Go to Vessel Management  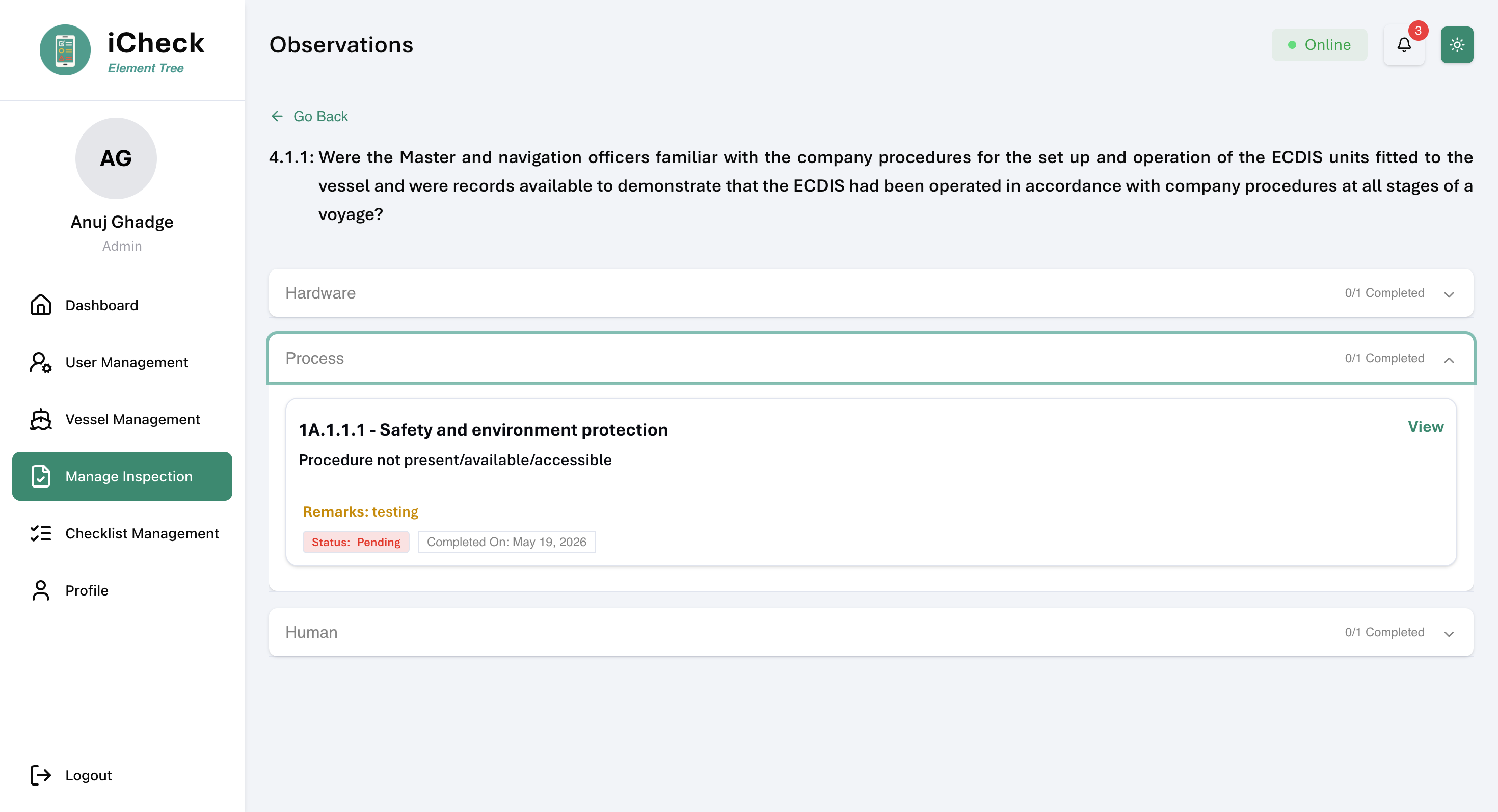(122, 419)
